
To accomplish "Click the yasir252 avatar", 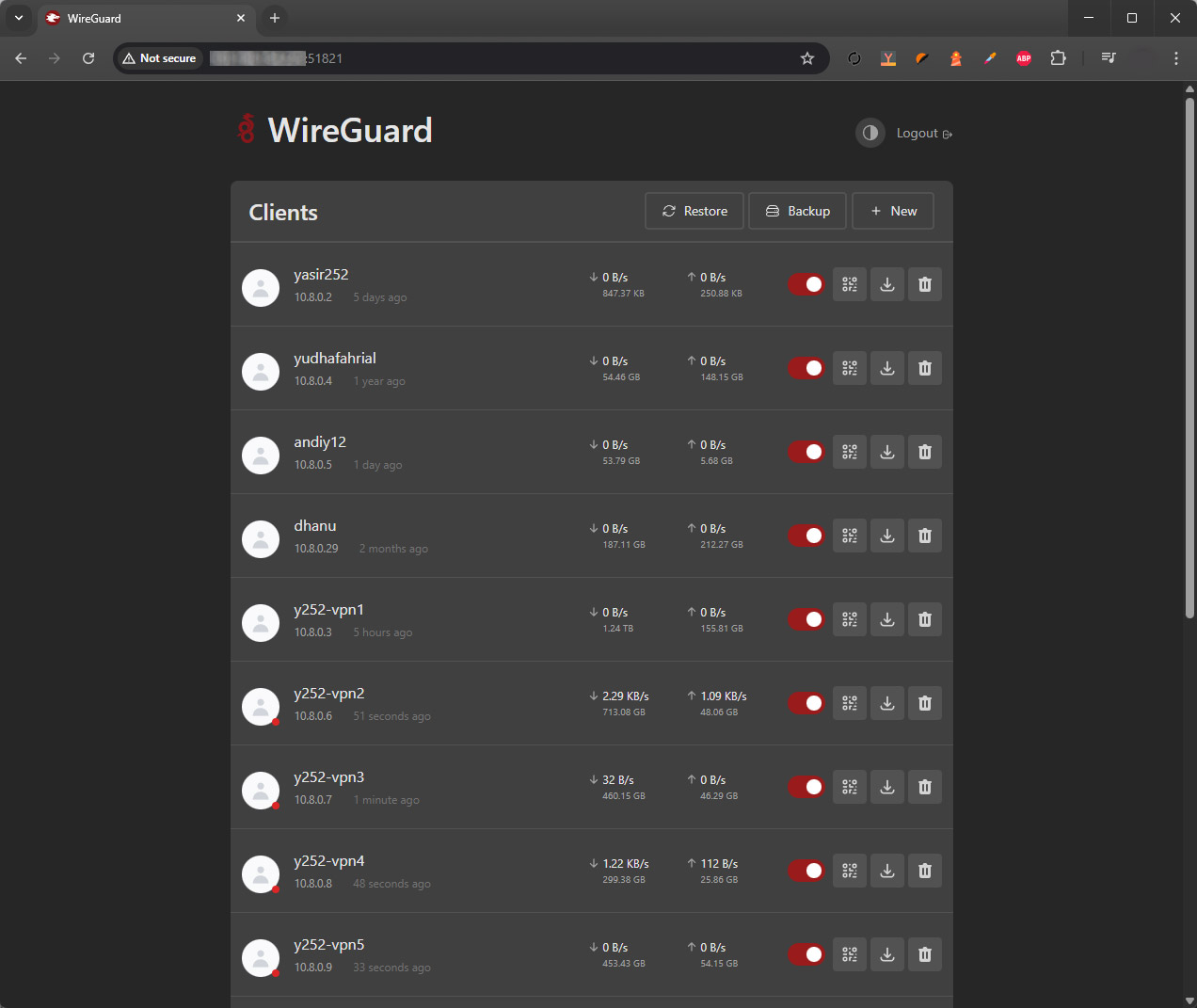I will 261,288.
